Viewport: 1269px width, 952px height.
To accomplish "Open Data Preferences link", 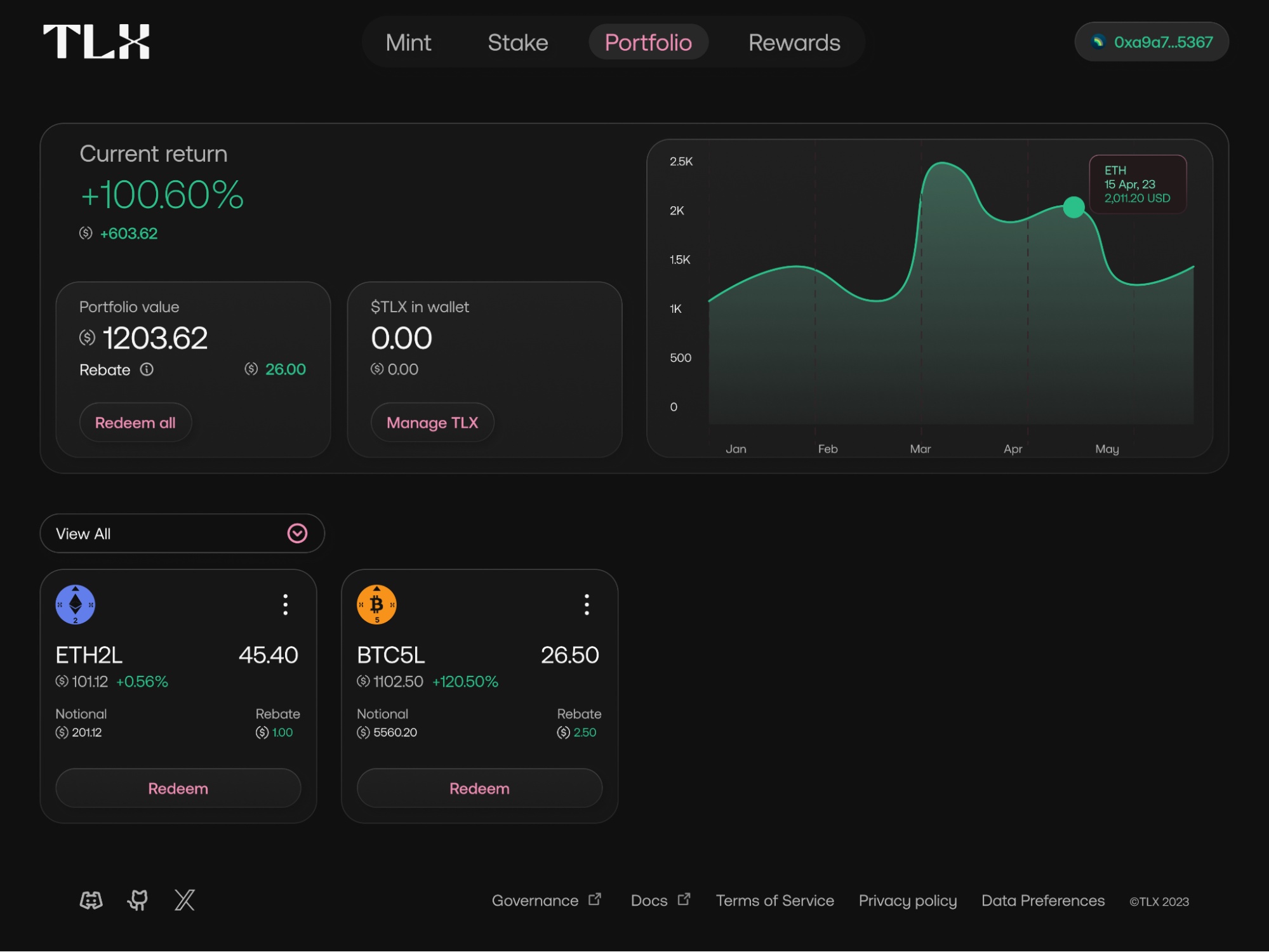I will pos(1043,901).
